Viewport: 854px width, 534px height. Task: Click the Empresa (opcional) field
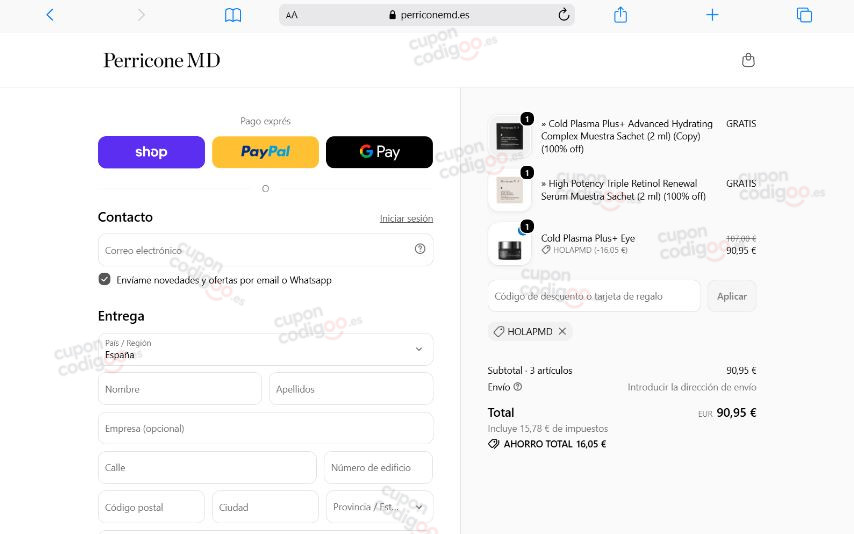(x=266, y=428)
